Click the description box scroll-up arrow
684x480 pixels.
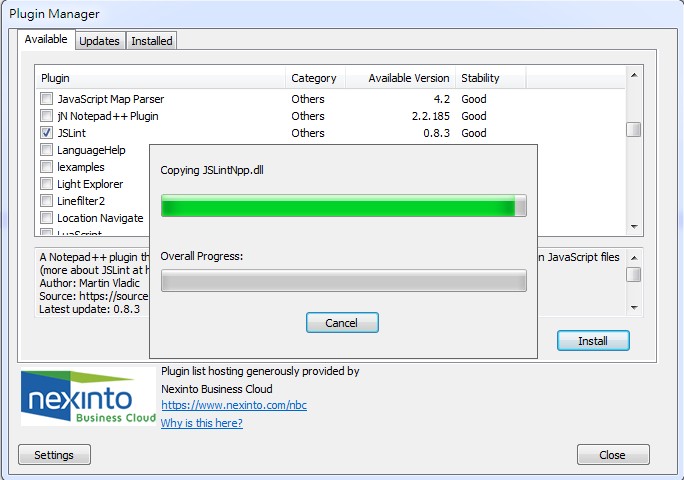click(x=634, y=257)
